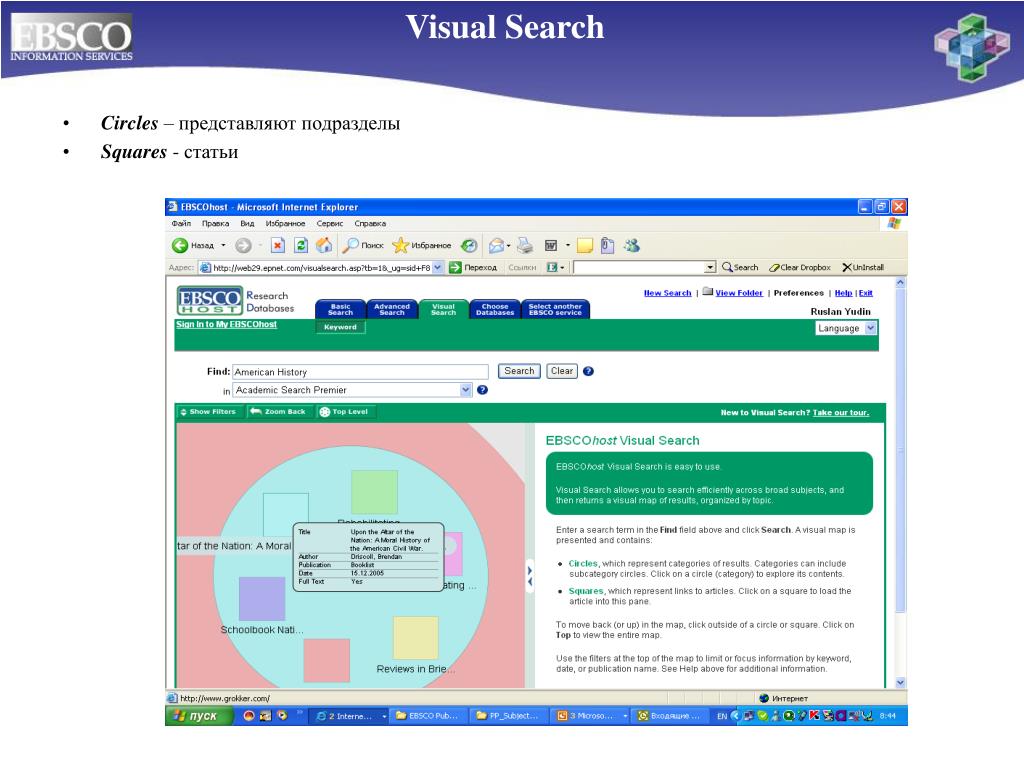Refresh the page with green arrows icon
This screenshot has height=768, width=1024.
point(300,246)
